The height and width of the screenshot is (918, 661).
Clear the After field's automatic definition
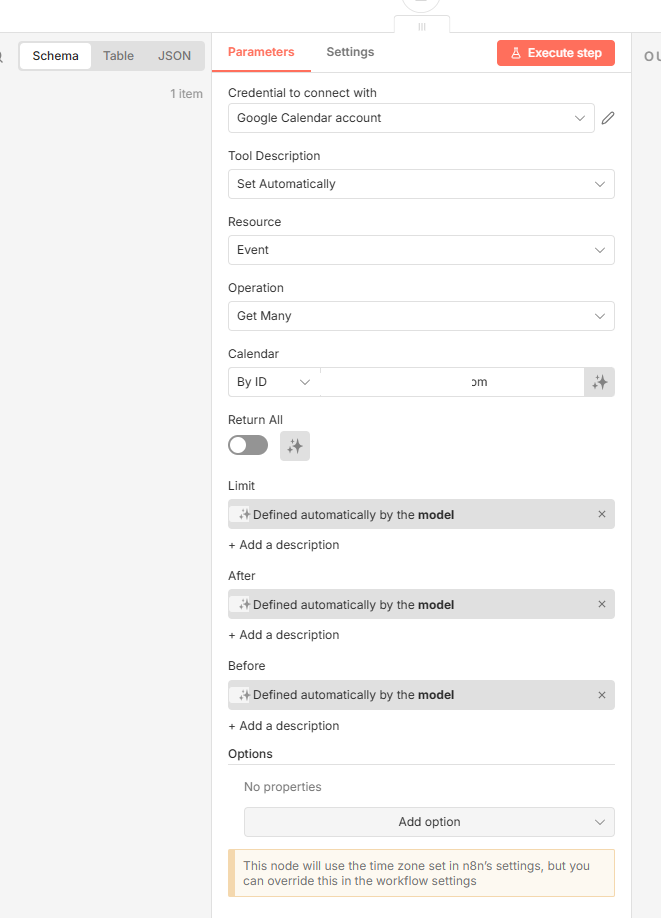(x=602, y=604)
